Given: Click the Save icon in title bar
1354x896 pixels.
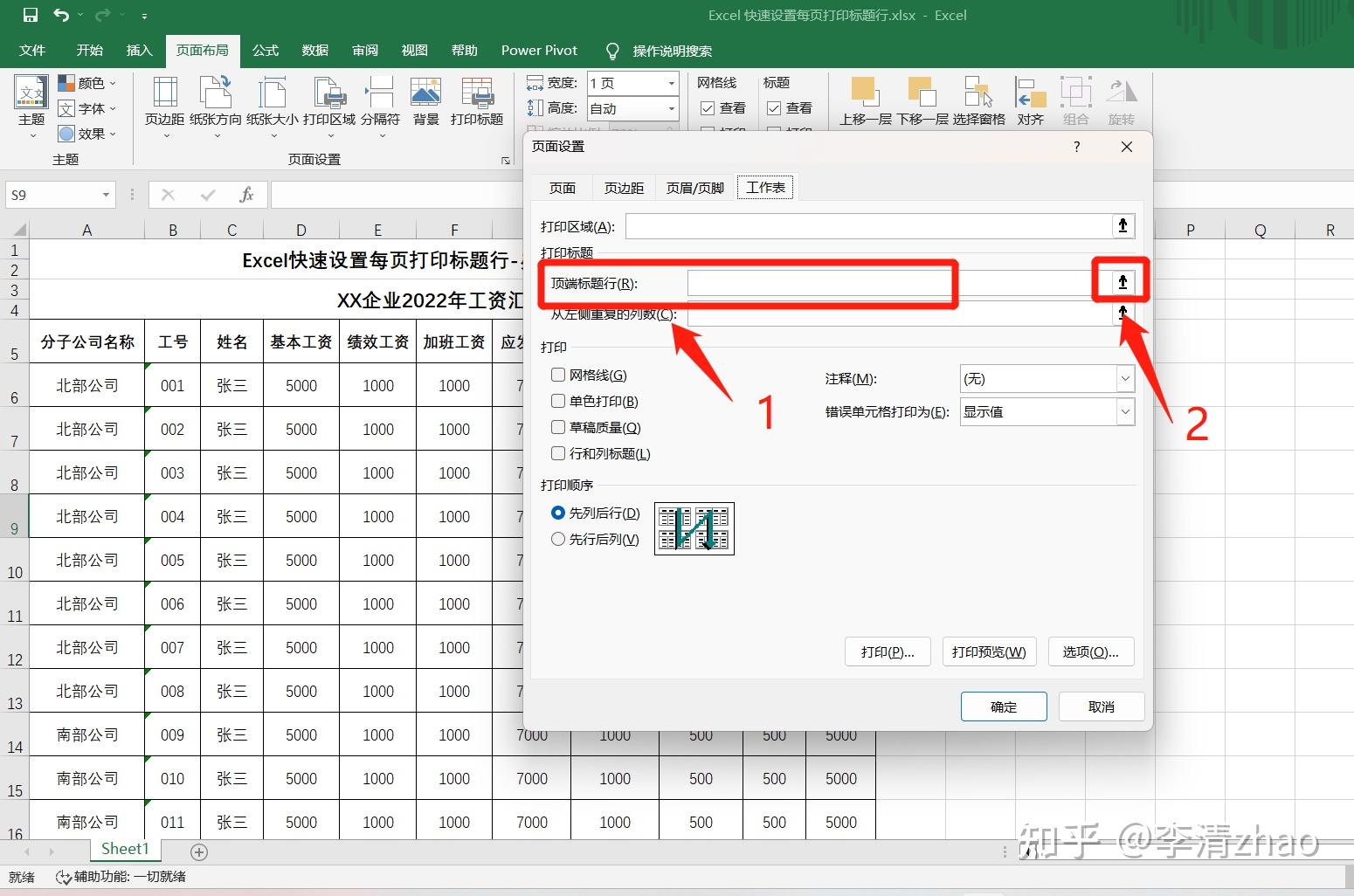Looking at the screenshot, I should (31, 15).
